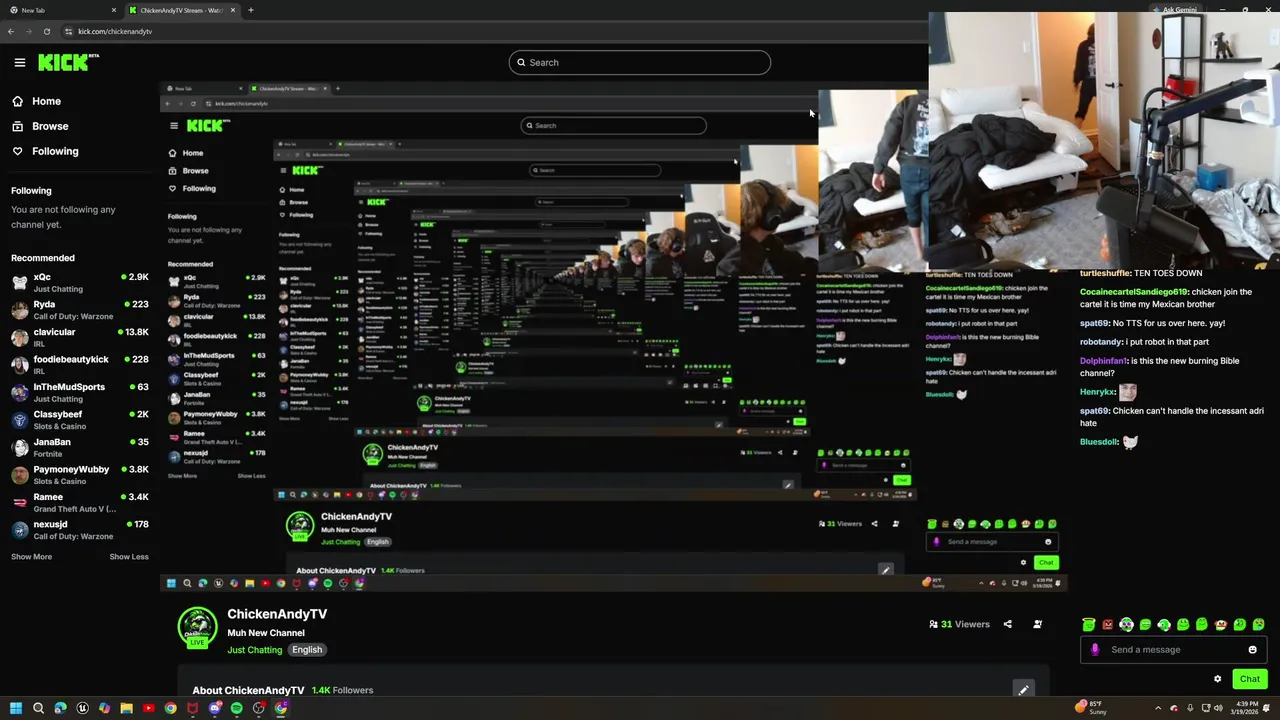1280x720 pixels.
Task: Click the share stream icon
Action: click(x=1007, y=624)
